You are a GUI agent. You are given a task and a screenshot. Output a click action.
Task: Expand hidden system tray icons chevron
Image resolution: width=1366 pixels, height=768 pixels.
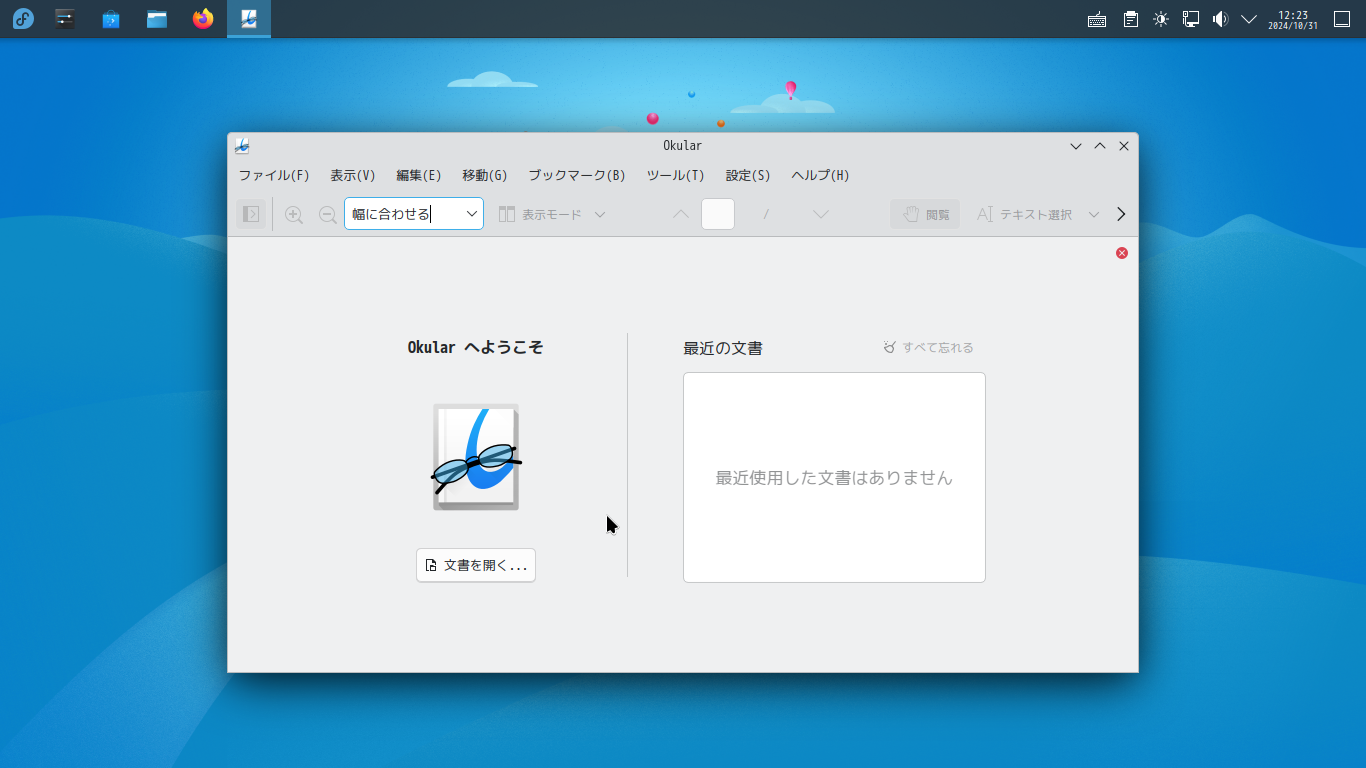click(1249, 19)
